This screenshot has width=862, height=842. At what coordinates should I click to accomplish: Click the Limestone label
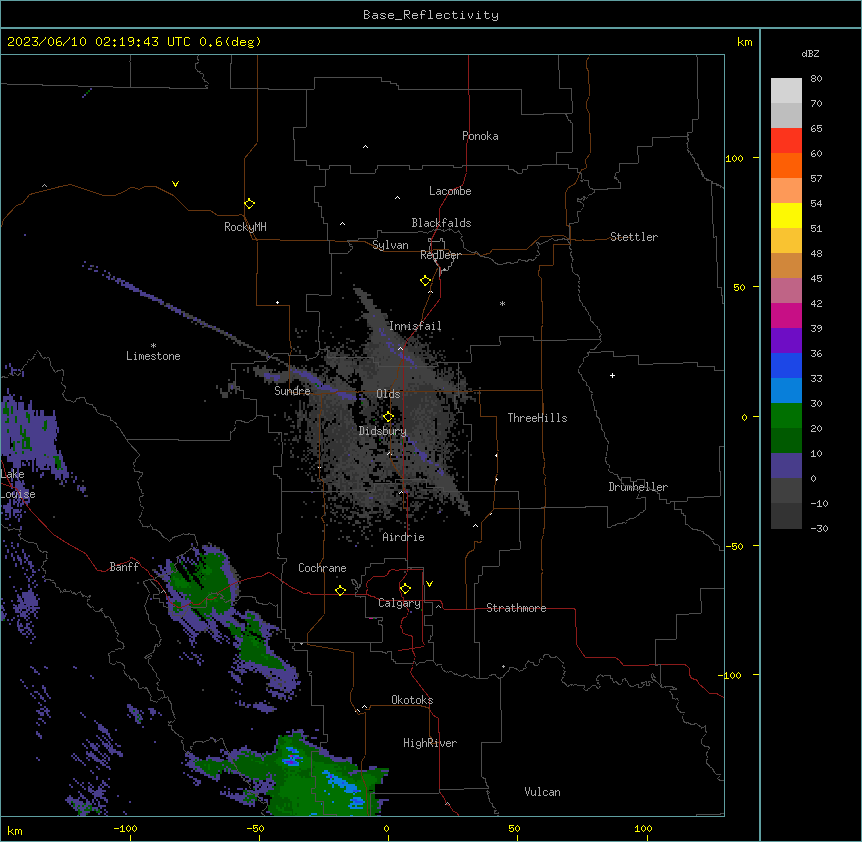153,356
